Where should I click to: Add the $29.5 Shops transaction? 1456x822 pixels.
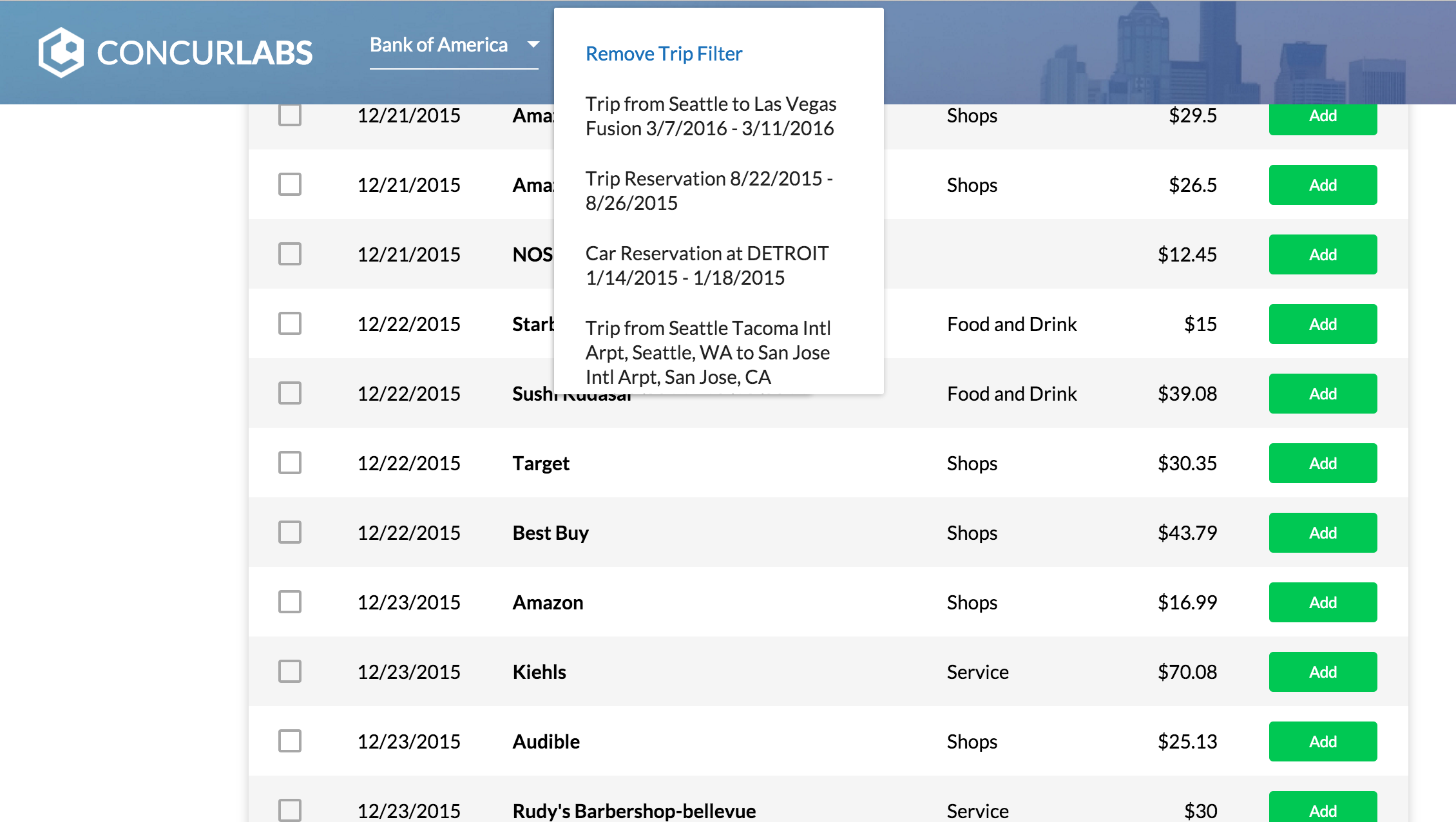(x=1323, y=119)
